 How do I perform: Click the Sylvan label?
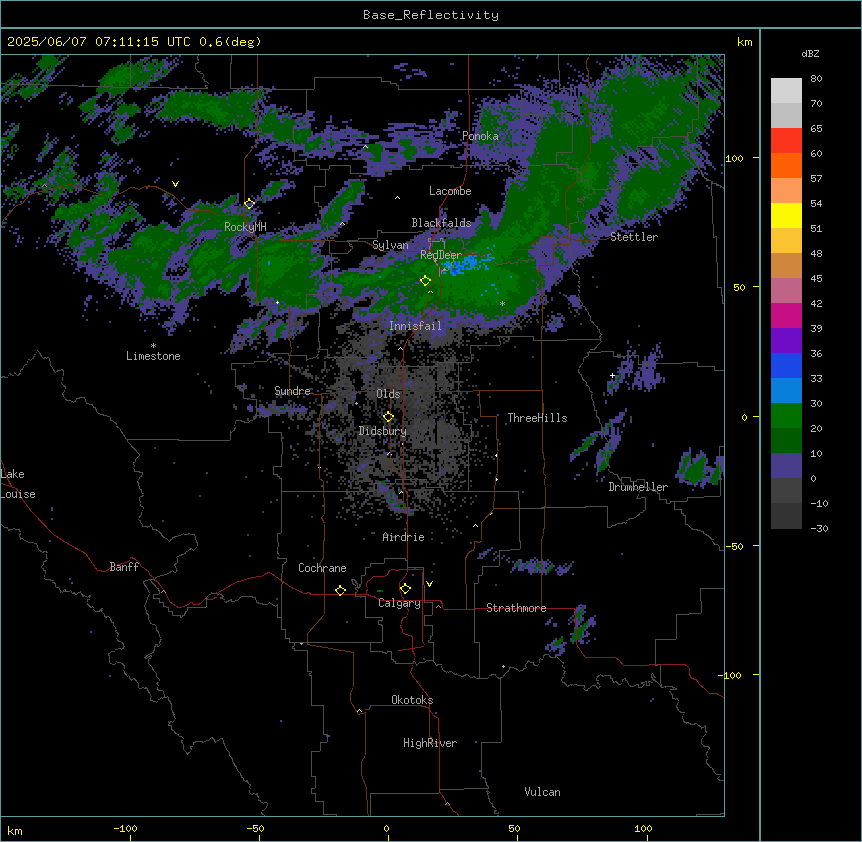[390, 245]
